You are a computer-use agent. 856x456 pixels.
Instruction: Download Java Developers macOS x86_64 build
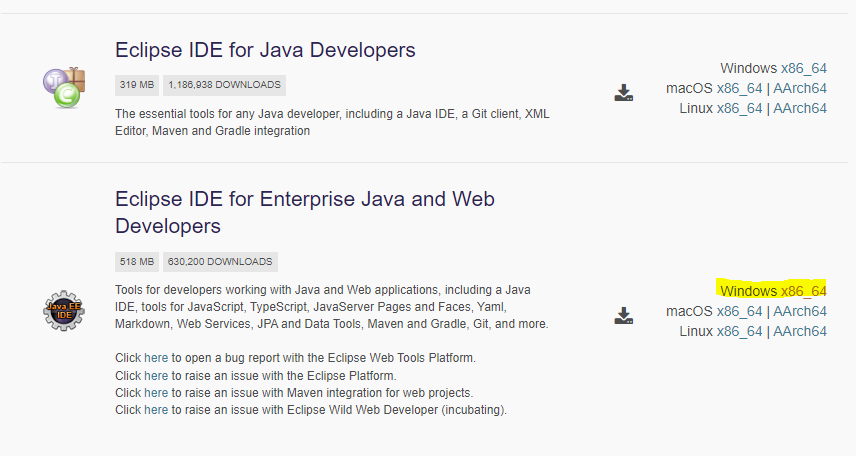[739, 88]
